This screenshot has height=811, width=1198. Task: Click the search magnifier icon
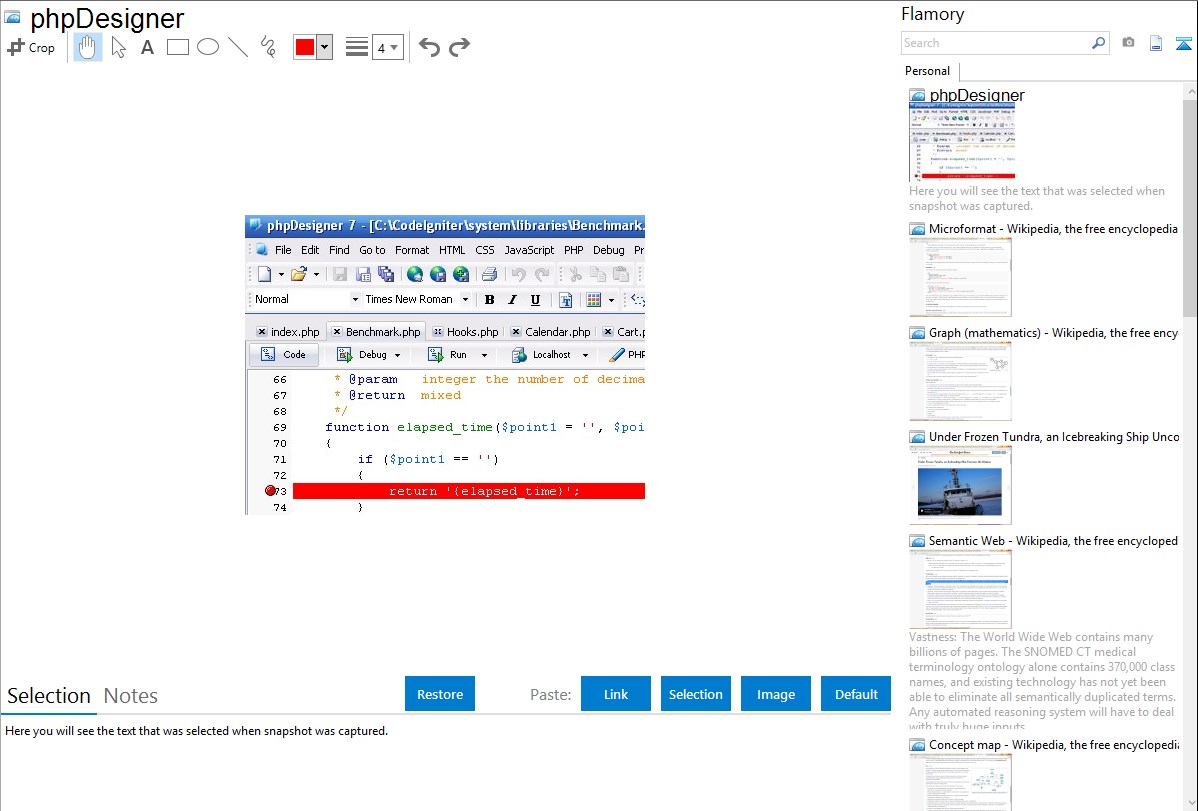[1098, 43]
